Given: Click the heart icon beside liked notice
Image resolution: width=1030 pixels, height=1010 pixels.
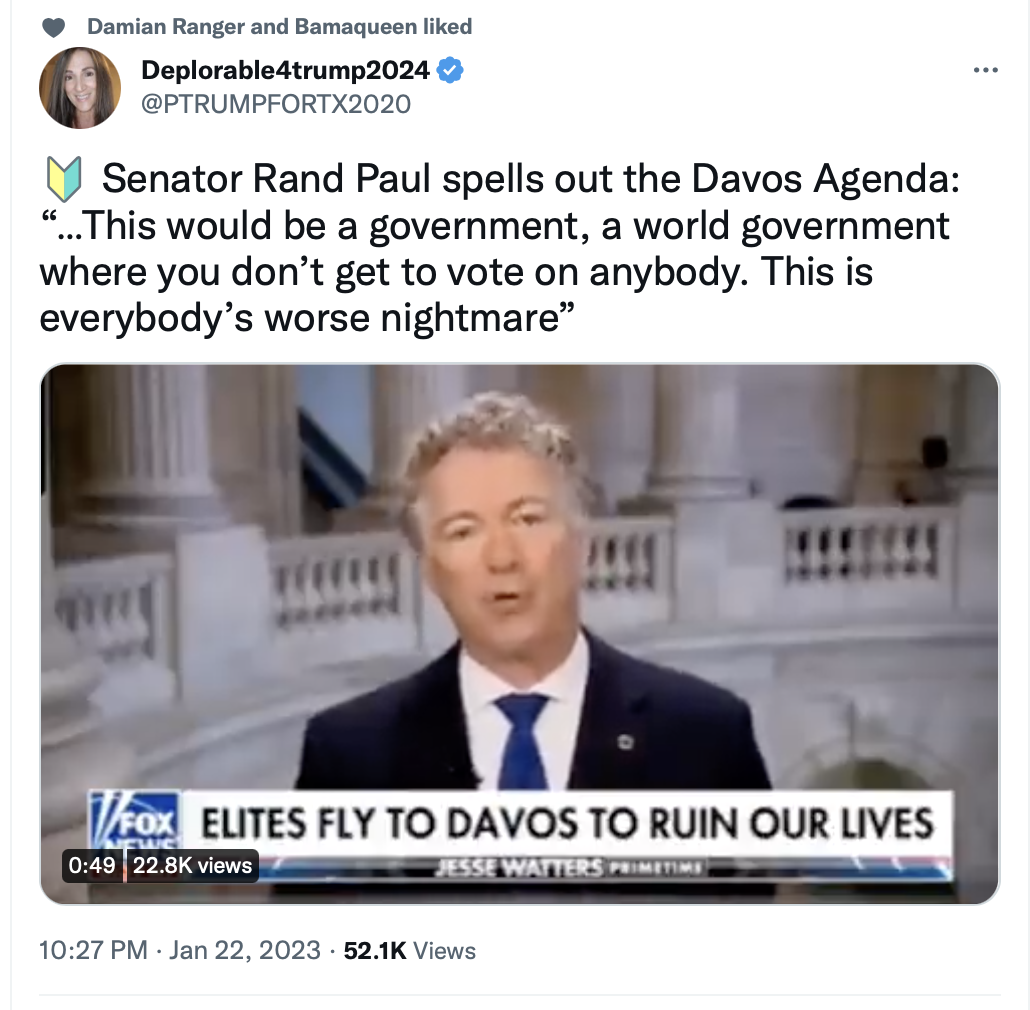Looking at the screenshot, I should coord(54,28).
